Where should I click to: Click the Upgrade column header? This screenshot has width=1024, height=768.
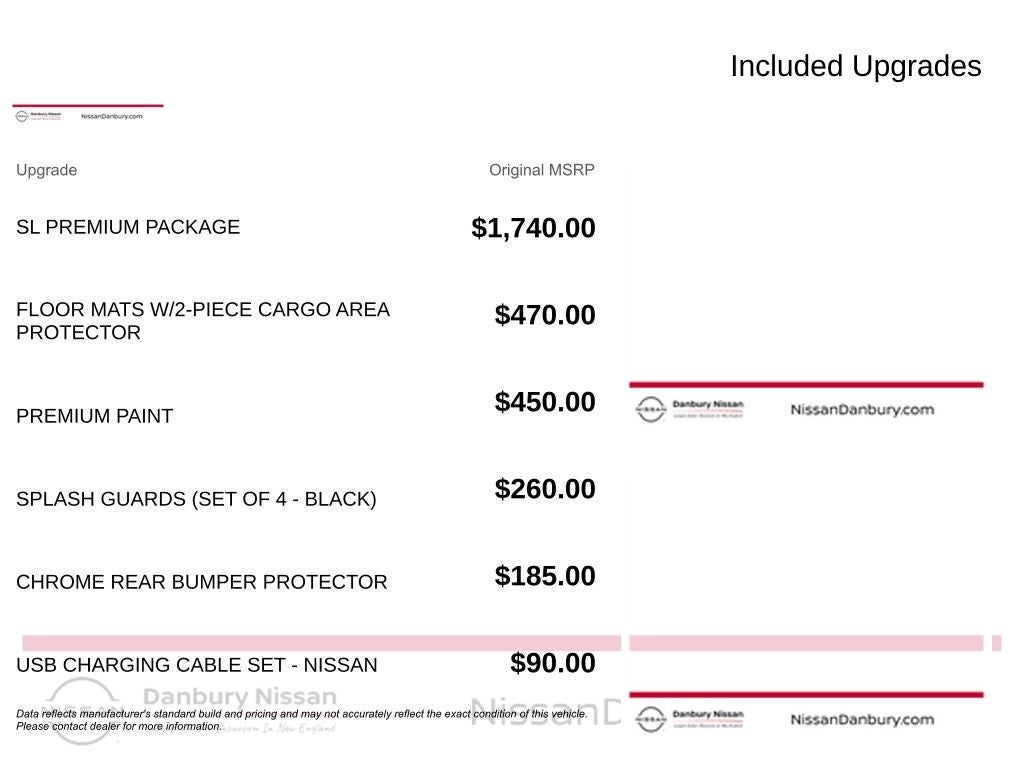tap(46, 170)
